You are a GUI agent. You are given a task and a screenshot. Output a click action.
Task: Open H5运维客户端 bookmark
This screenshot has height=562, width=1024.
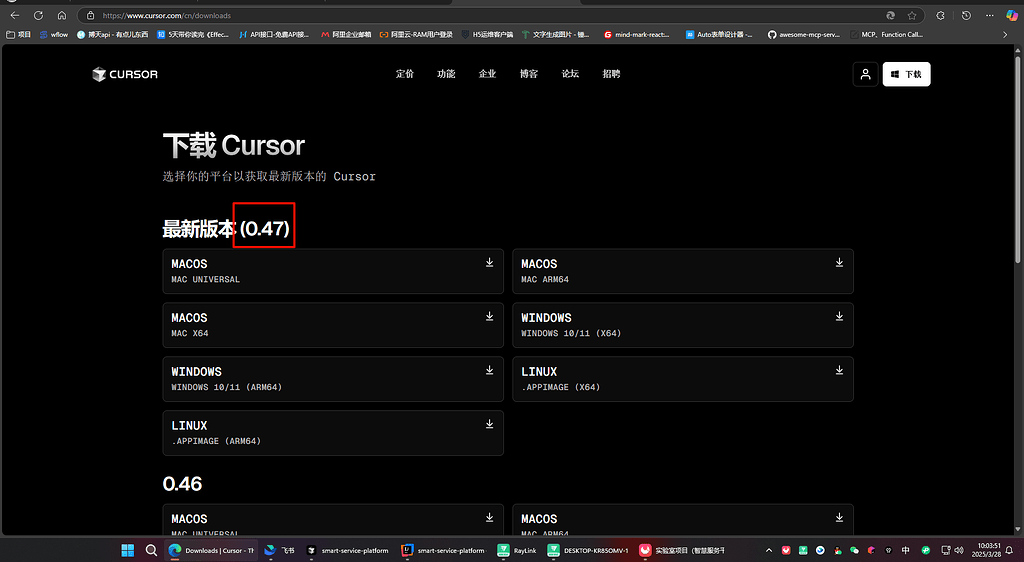(x=487, y=35)
